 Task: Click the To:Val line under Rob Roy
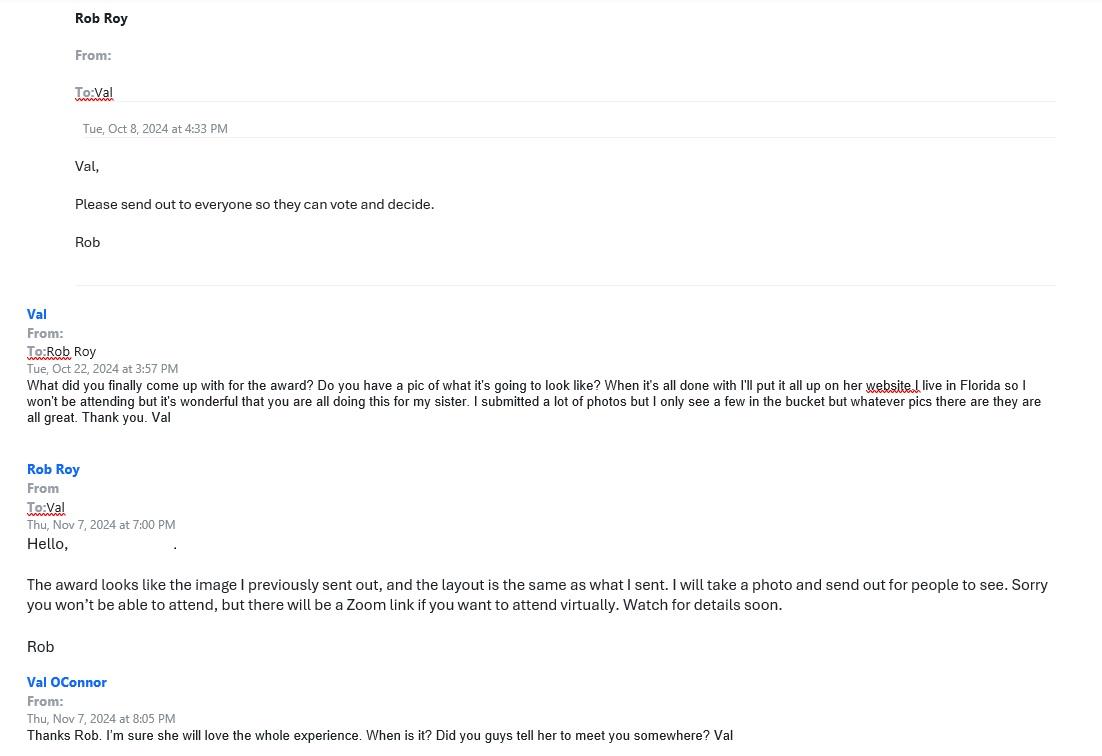(x=46, y=507)
